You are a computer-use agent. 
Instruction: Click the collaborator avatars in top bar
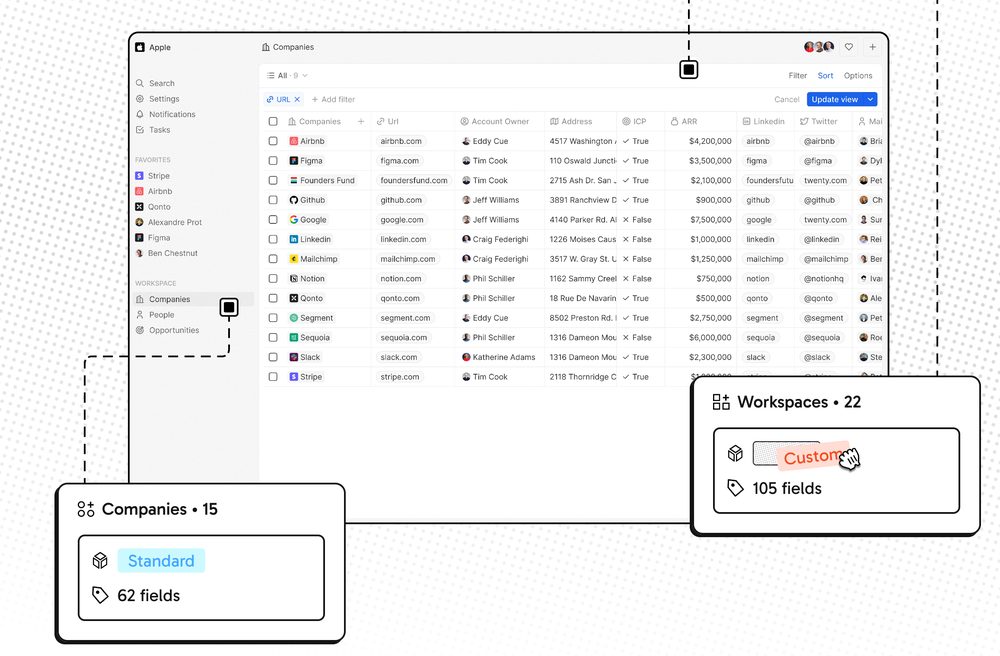tap(819, 47)
